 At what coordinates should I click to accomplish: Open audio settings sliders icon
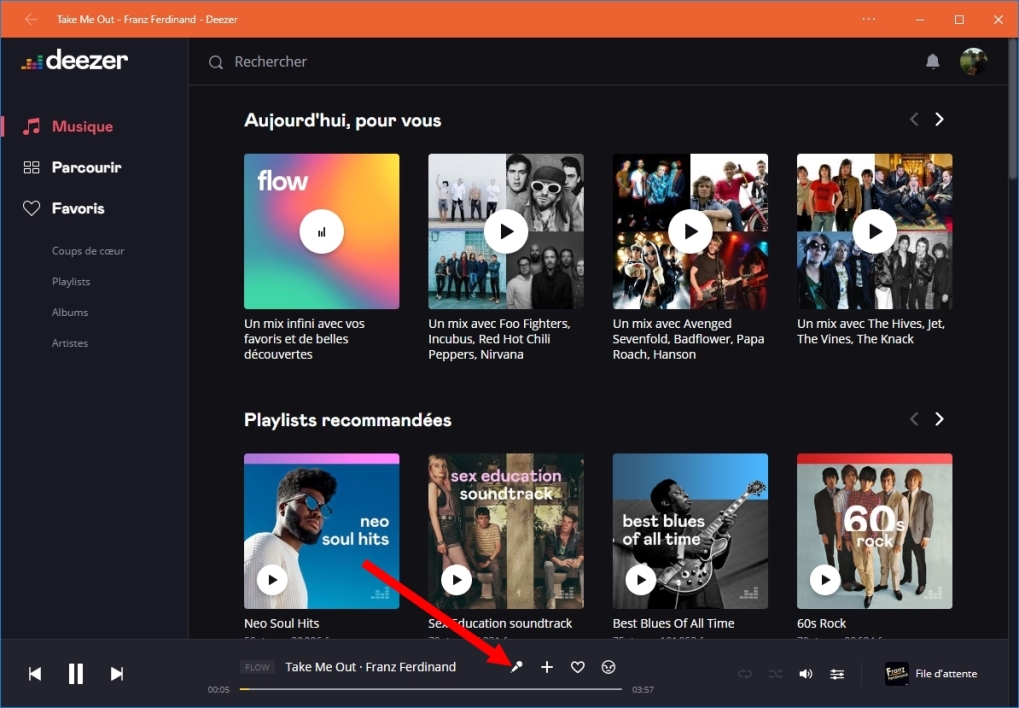tap(837, 674)
